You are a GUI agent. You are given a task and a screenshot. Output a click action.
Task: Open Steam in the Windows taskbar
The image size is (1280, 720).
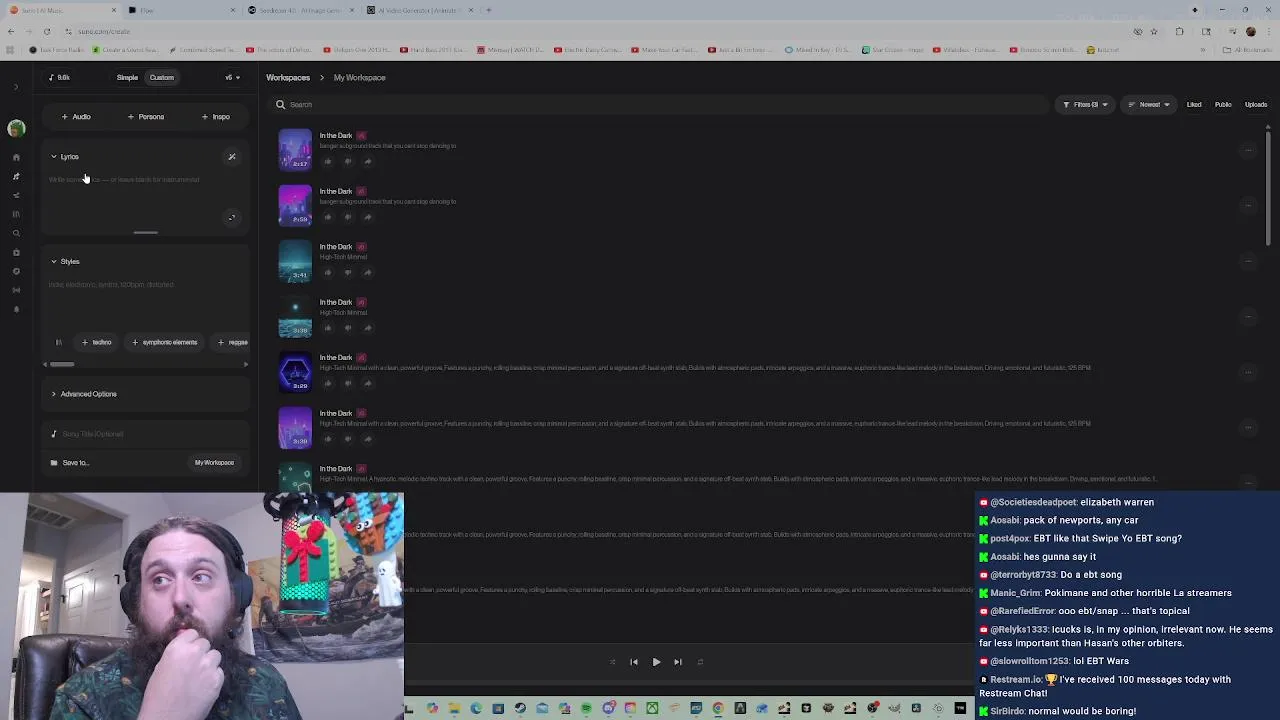(520, 709)
